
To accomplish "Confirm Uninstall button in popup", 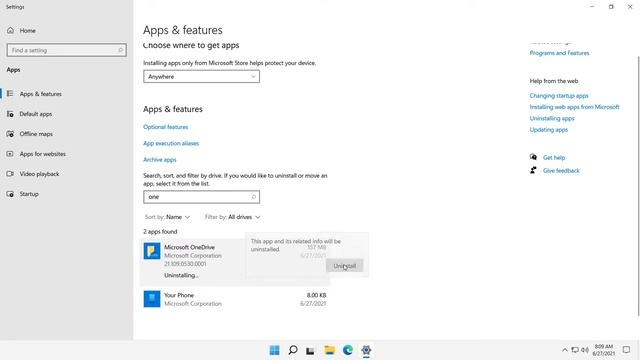I will [344, 266].
